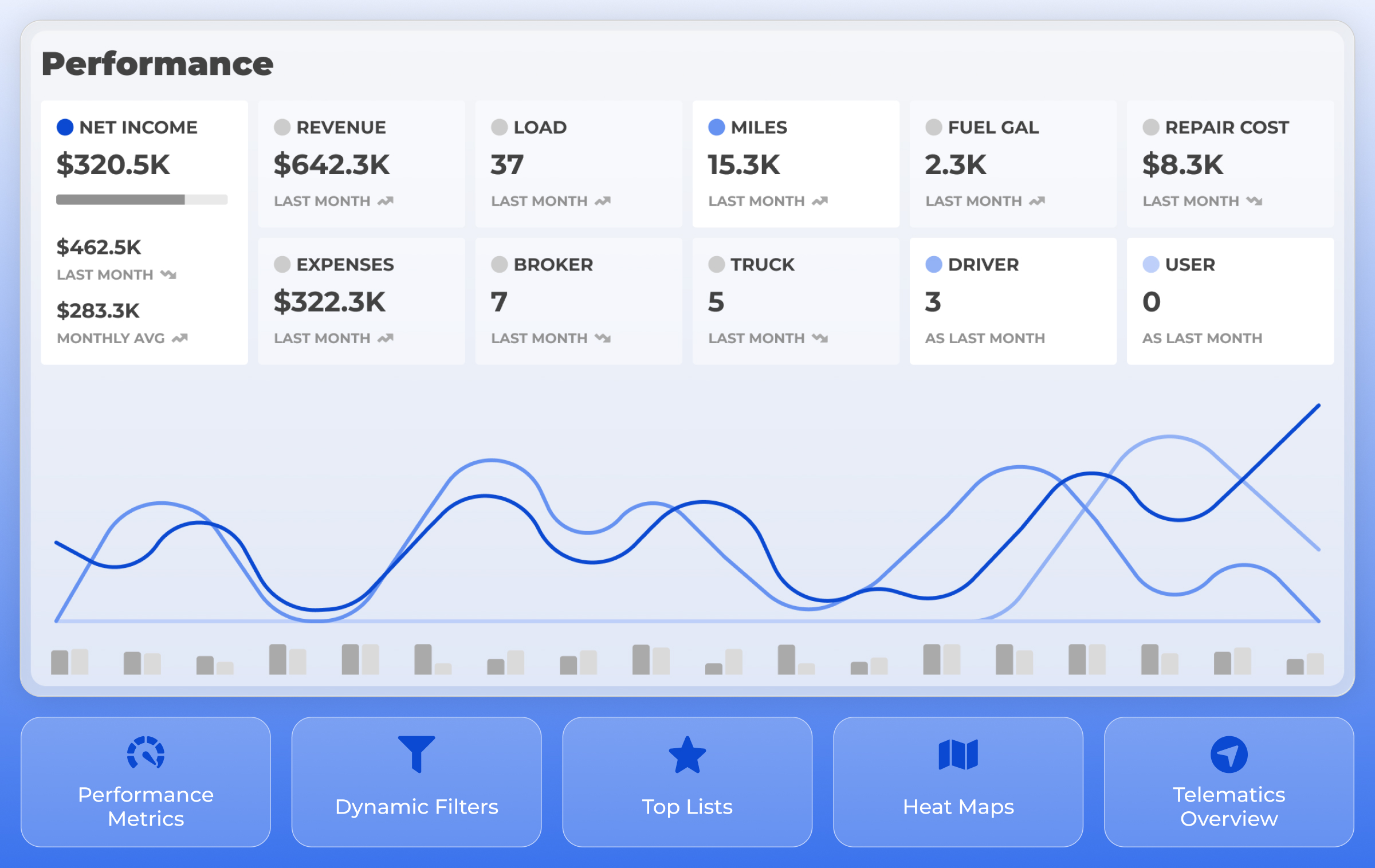Image resolution: width=1375 pixels, height=868 pixels.
Task: Enable the Expenses series indicator dot
Action: (x=282, y=264)
